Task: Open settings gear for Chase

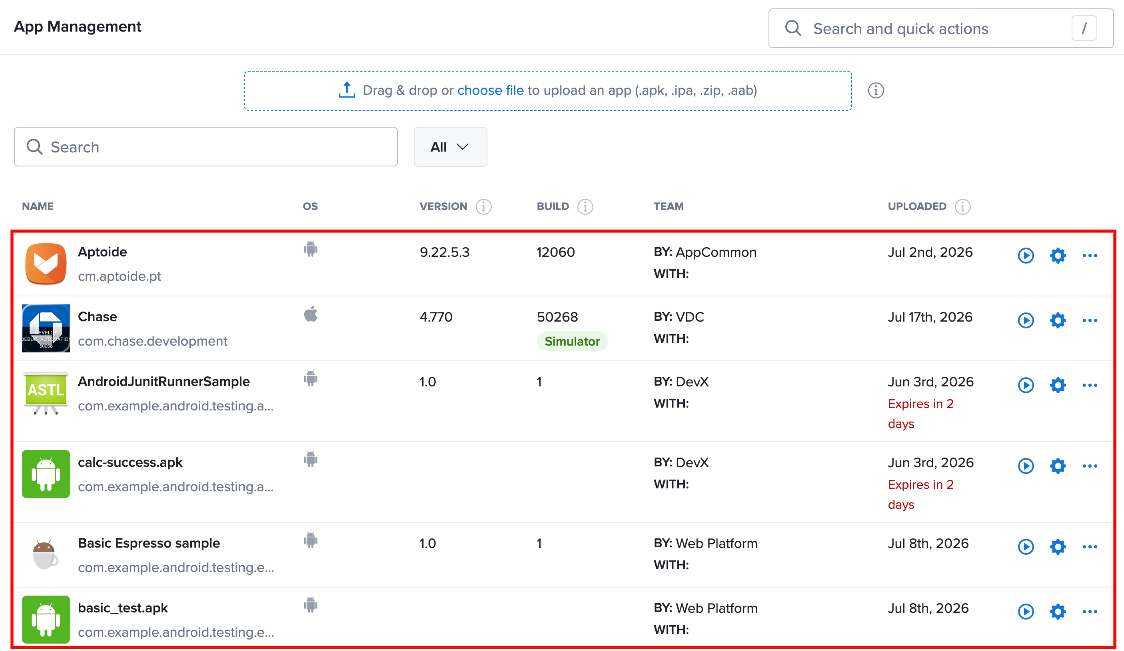Action: 1057,320
